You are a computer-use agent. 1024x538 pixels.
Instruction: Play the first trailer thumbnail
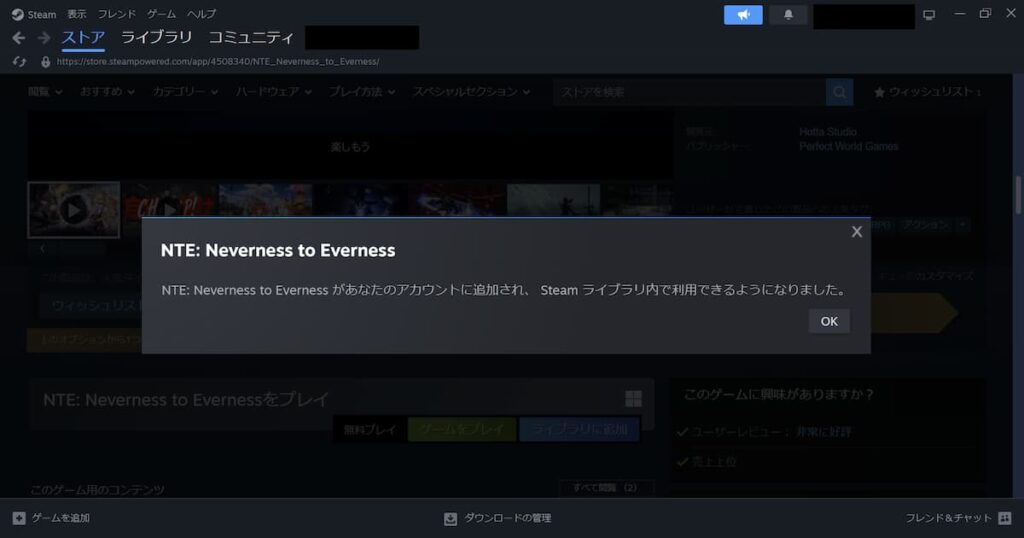click(x=74, y=210)
